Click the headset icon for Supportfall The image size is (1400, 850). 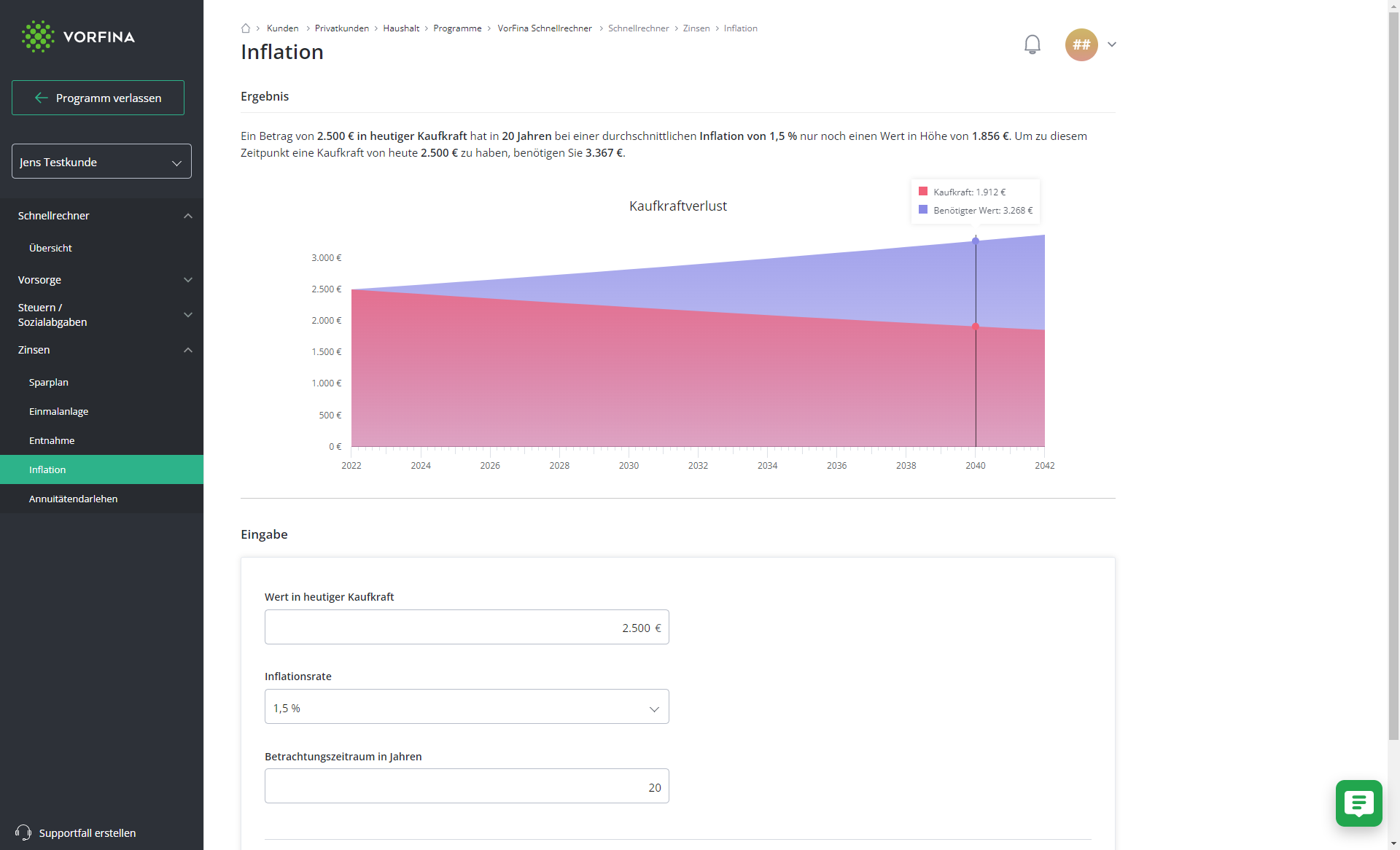(23, 833)
